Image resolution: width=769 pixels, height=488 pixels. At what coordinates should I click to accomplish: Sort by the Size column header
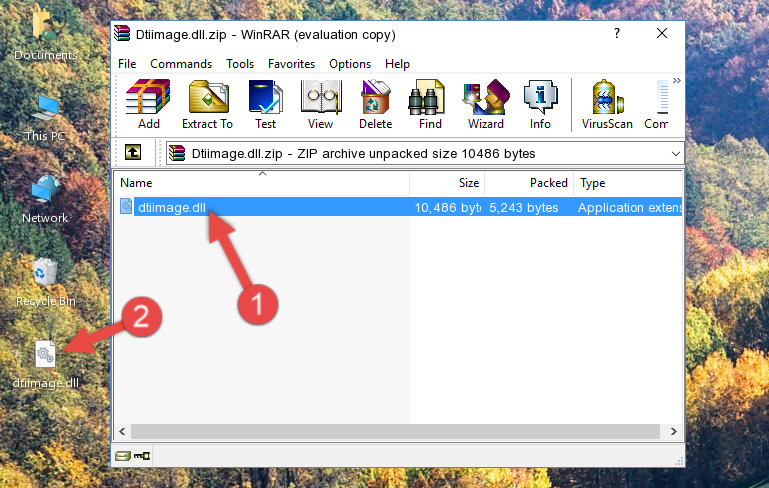click(447, 183)
